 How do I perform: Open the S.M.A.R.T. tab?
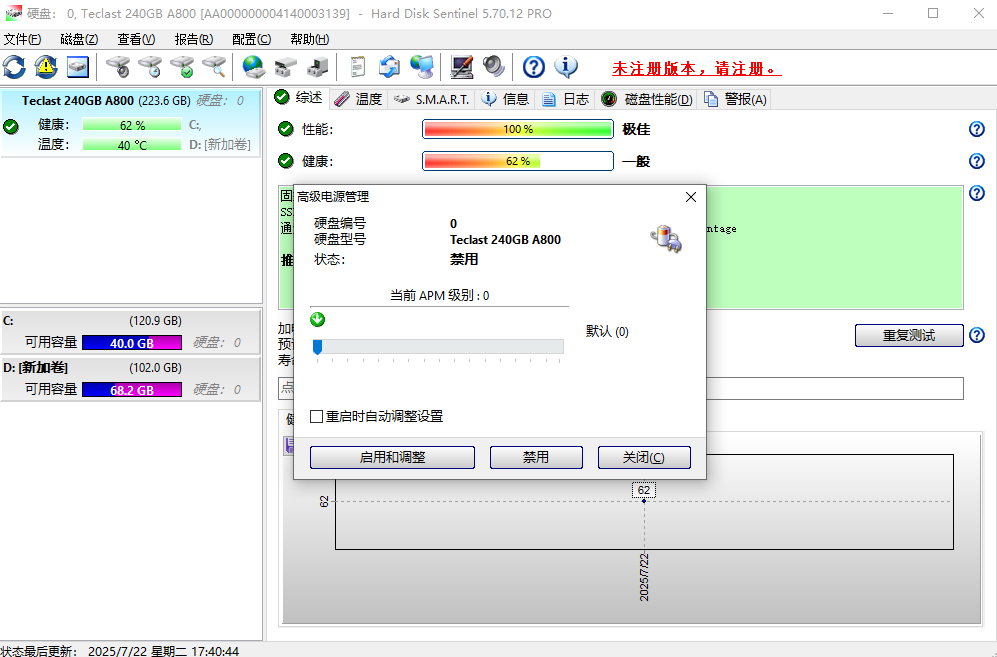coord(432,99)
